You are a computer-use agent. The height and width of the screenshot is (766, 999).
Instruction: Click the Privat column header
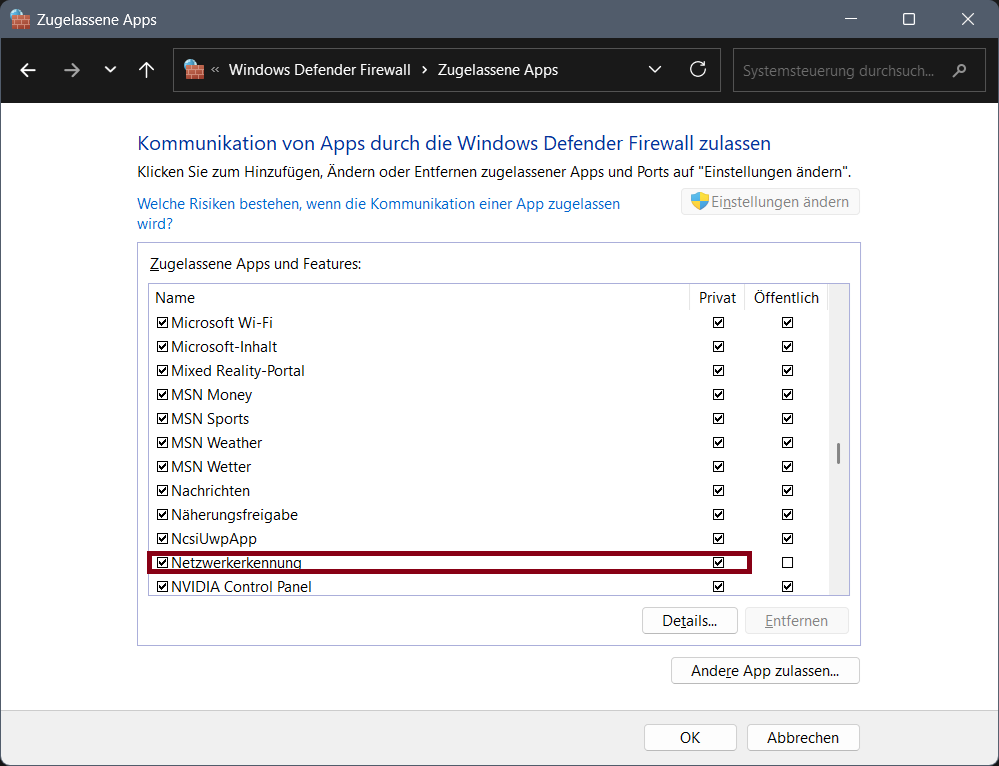pyautogui.click(x=717, y=298)
